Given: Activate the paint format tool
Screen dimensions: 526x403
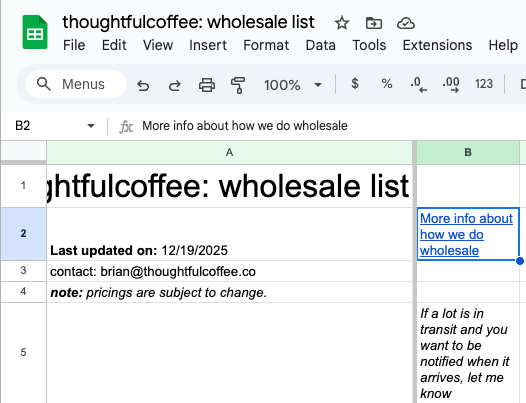Looking at the screenshot, I should (x=238, y=85).
